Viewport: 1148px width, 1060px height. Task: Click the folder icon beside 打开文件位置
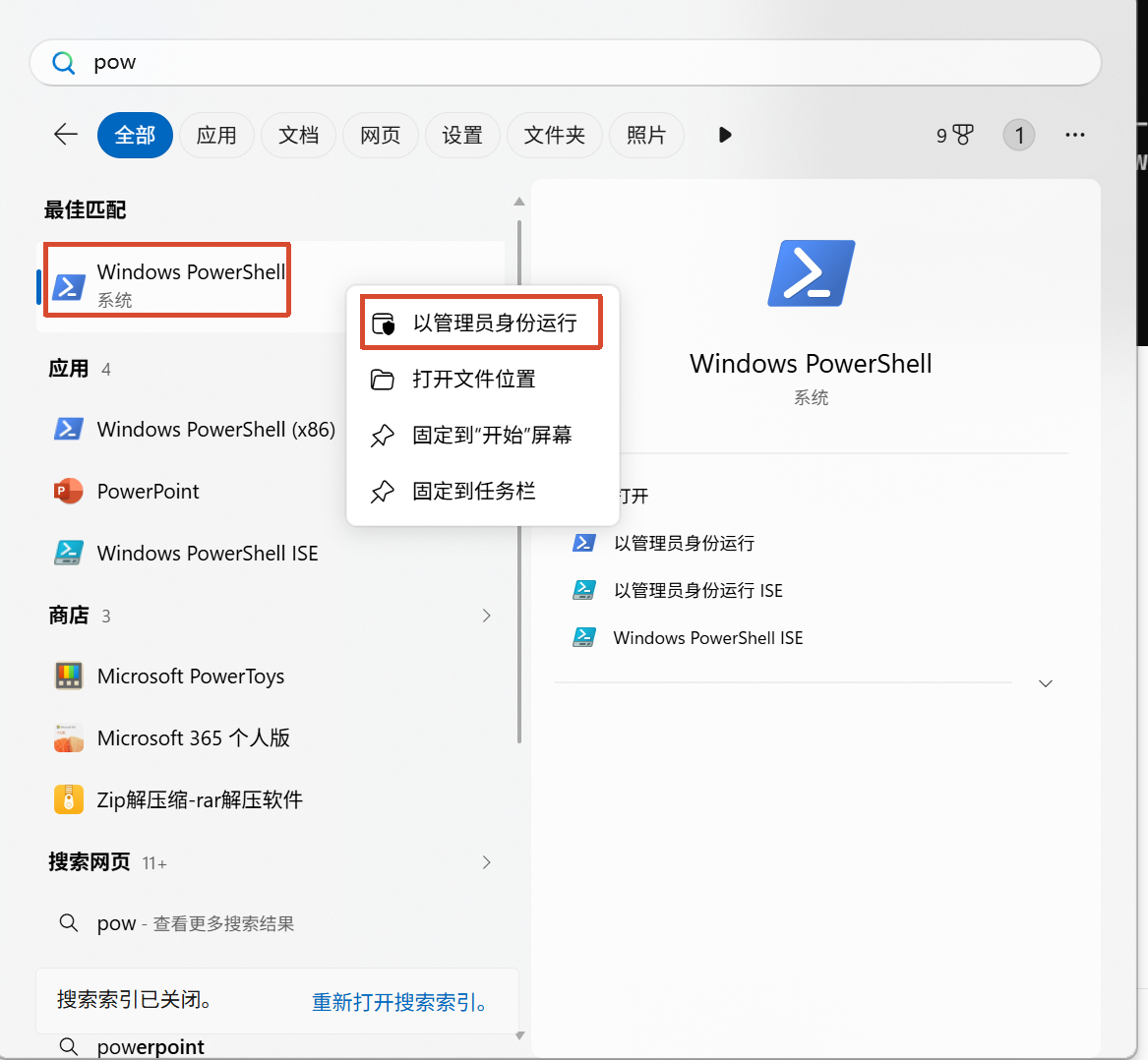[x=383, y=380]
